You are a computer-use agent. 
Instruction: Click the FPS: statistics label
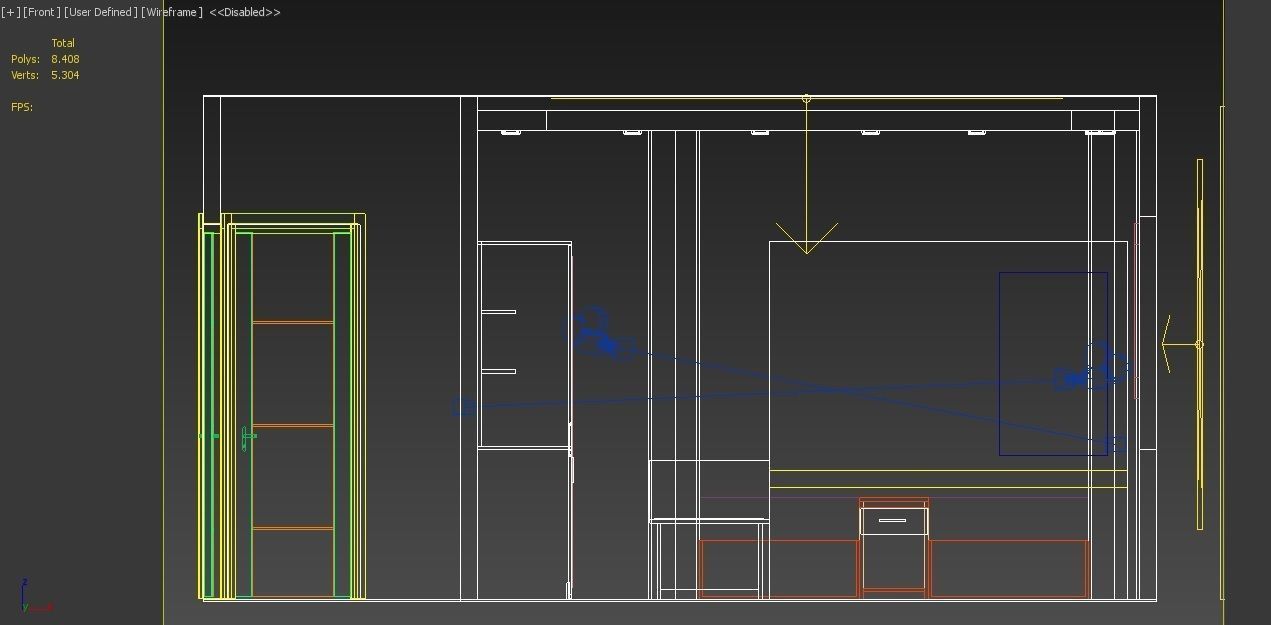tap(22, 107)
